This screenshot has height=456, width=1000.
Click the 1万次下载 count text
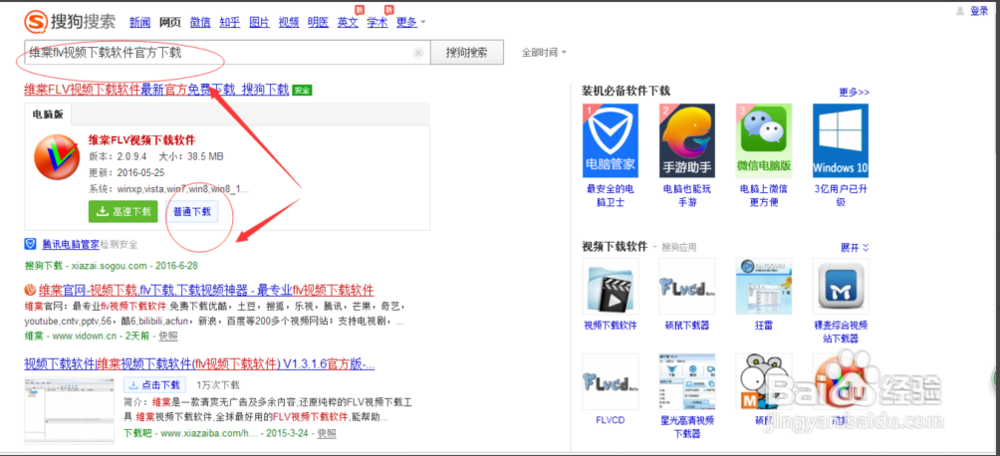218,385
